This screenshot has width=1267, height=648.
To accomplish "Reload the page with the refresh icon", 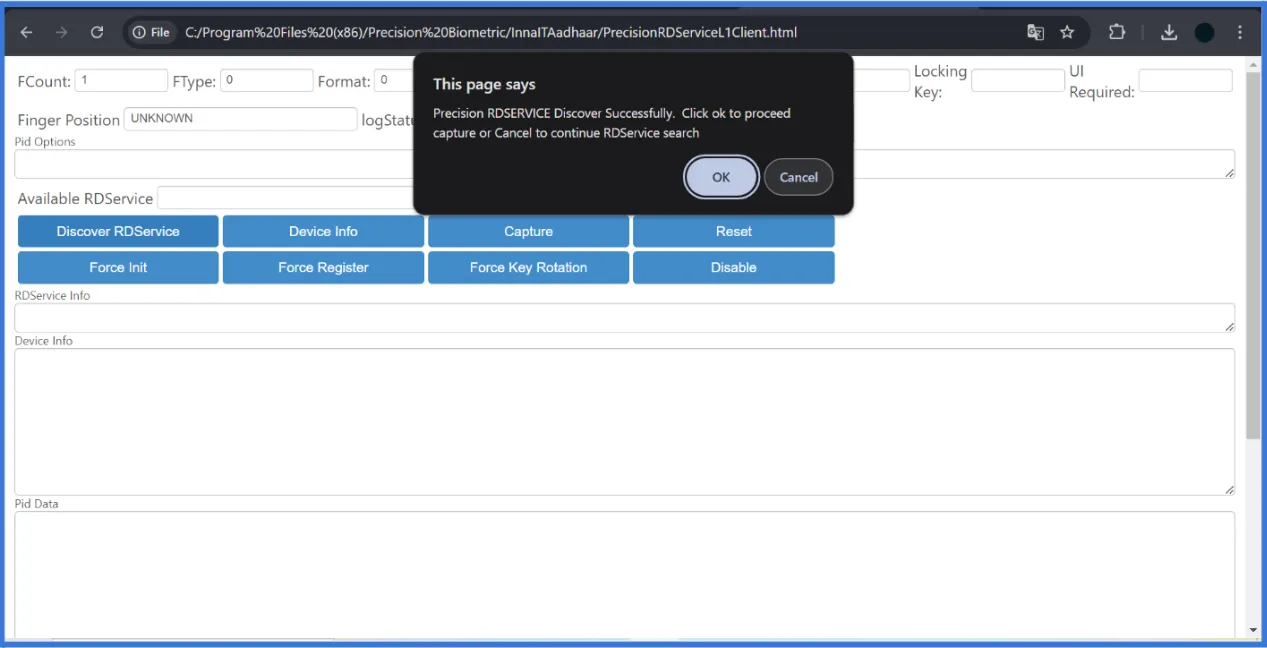I will pos(97,32).
